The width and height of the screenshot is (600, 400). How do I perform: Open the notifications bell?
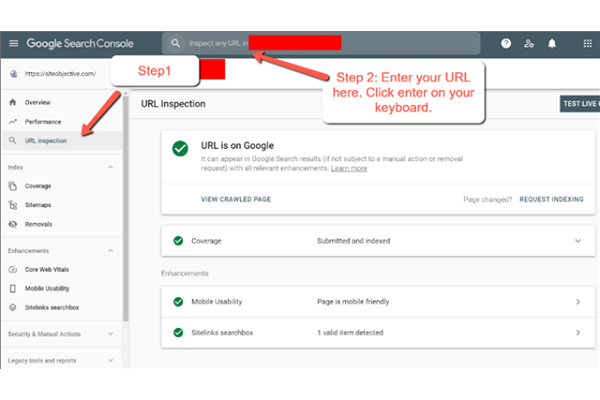pos(552,44)
